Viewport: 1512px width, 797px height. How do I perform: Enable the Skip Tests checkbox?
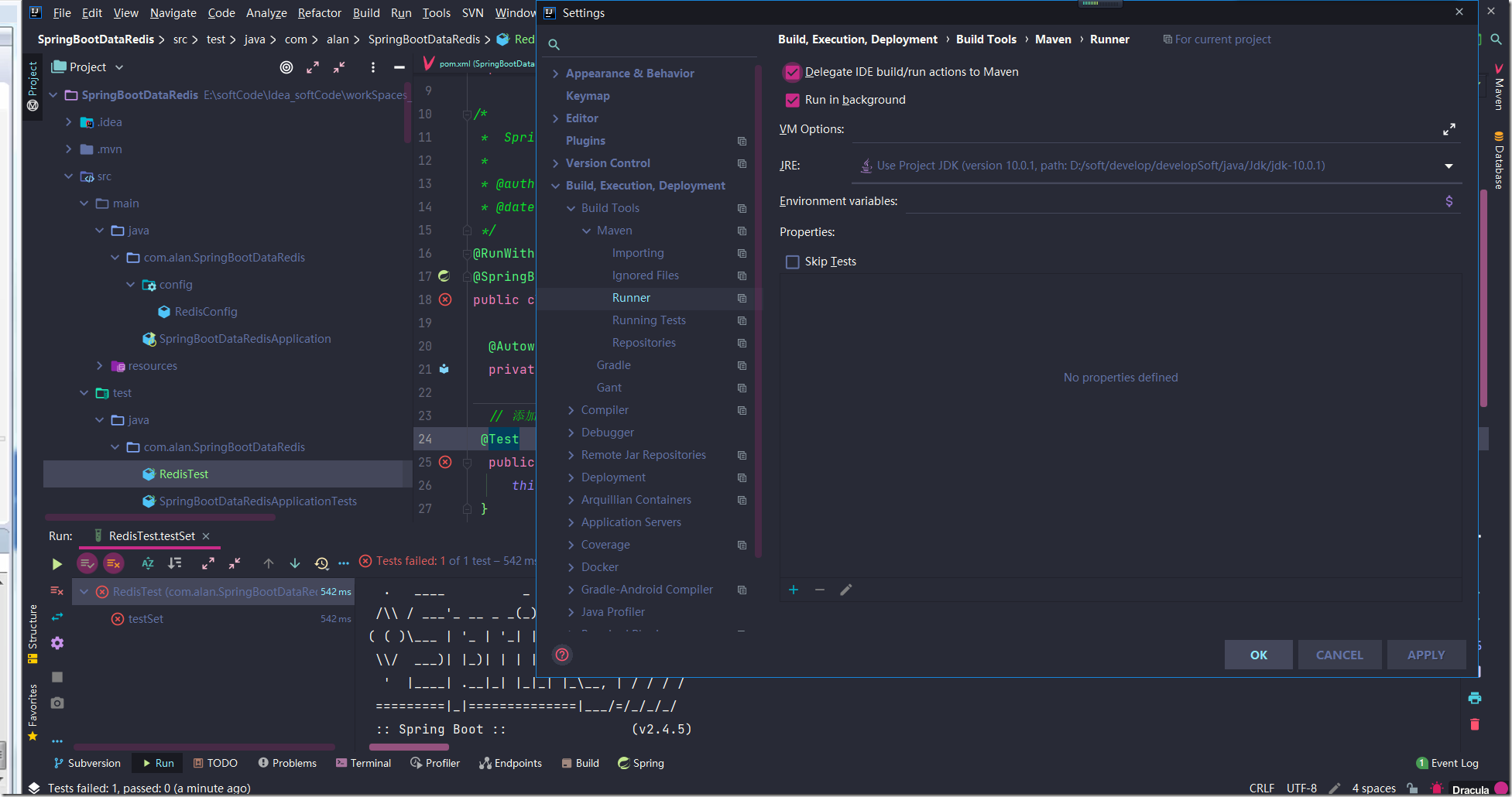[792, 262]
